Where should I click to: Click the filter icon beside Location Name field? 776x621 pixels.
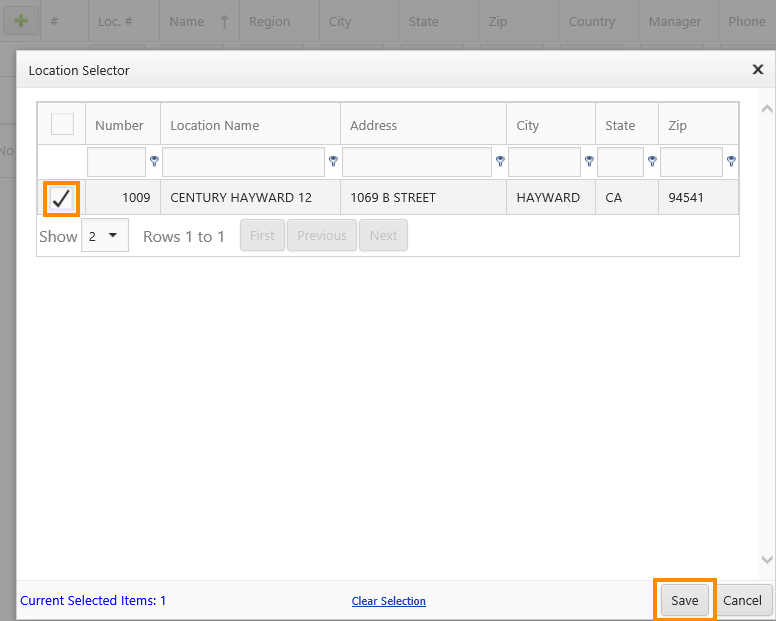tap(333, 161)
